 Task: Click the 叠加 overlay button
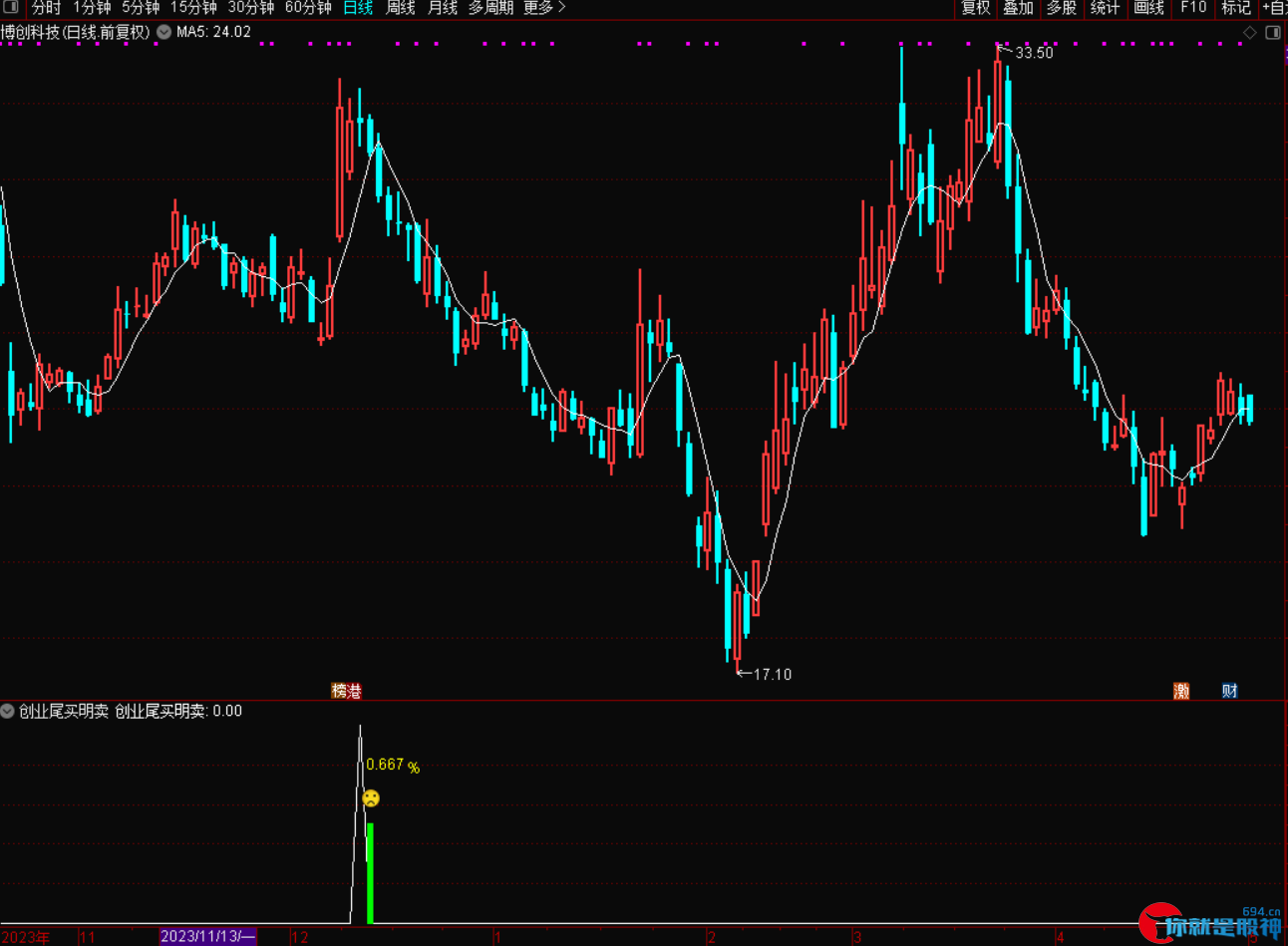pyautogui.click(x=1018, y=8)
